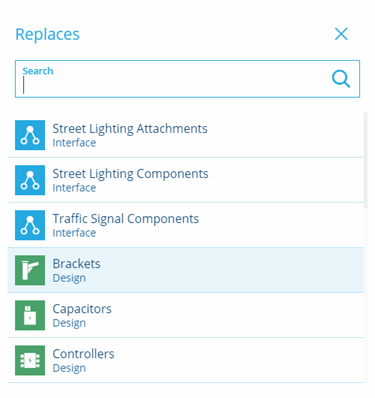This screenshot has width=375, height=398.
Task: Click the green Controllers design icon
Action: (30, 360)
